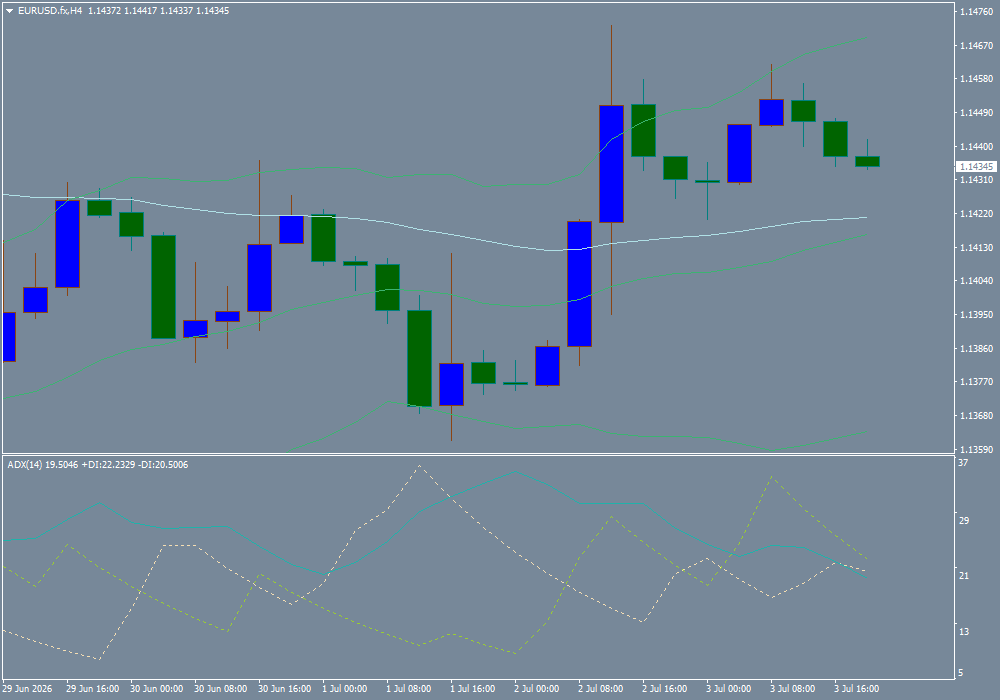Select the -DI:20.5006 reading
Viewport: 1000px width, 700px height.
[163, 465]
